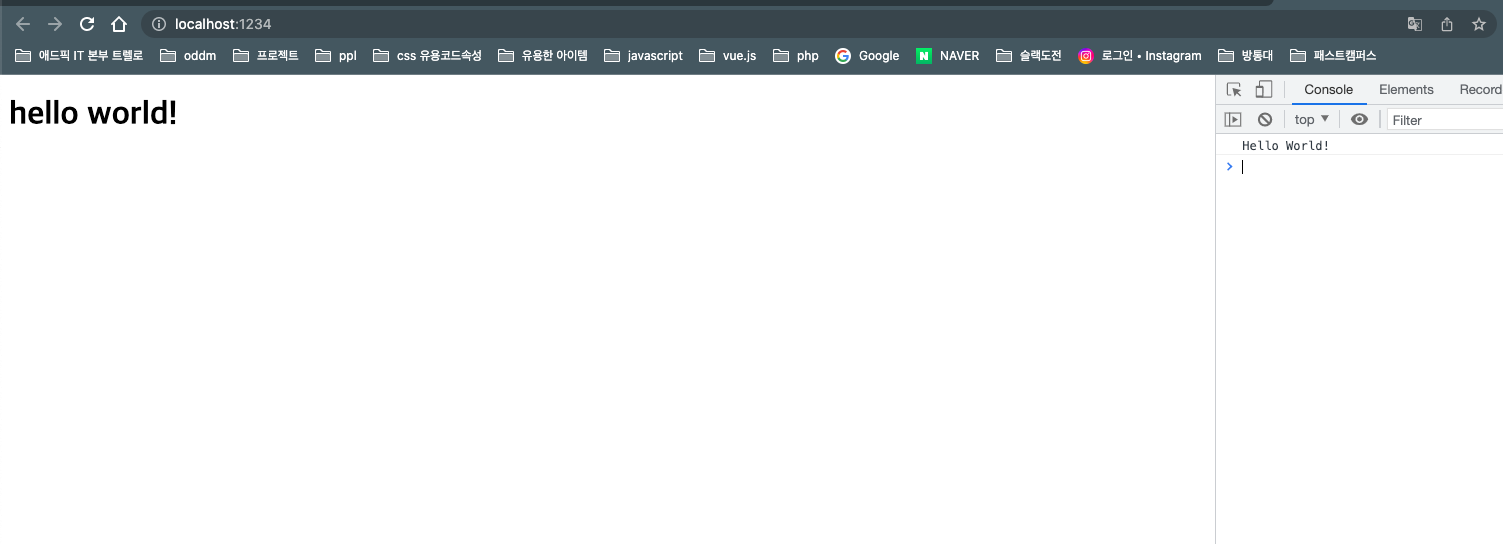This screenshot has width=1503, height=544.
Task: Create a live expression with eye icon
Action: tap(1359, 120)
